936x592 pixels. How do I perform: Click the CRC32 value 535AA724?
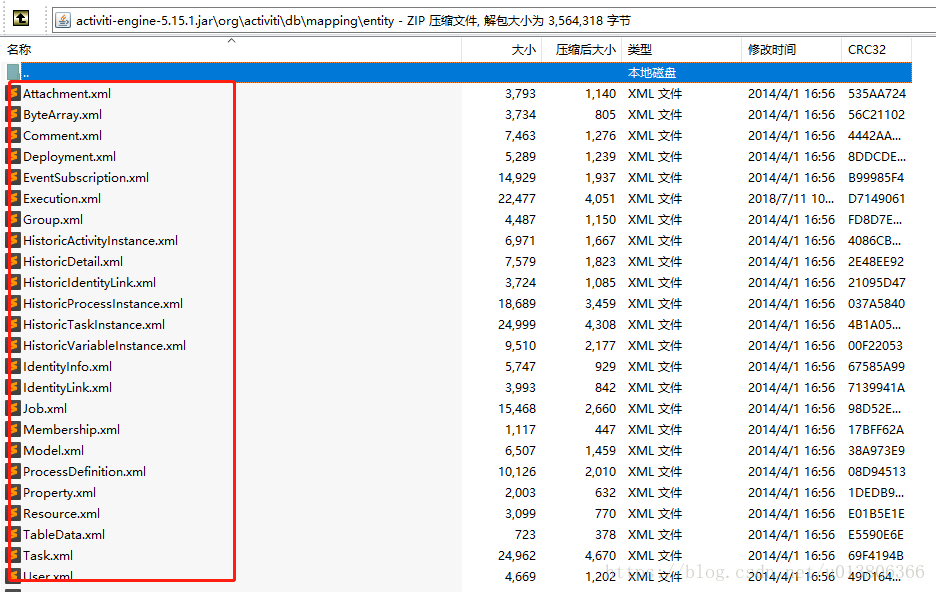pyautogui.click(x=877, y=94)
